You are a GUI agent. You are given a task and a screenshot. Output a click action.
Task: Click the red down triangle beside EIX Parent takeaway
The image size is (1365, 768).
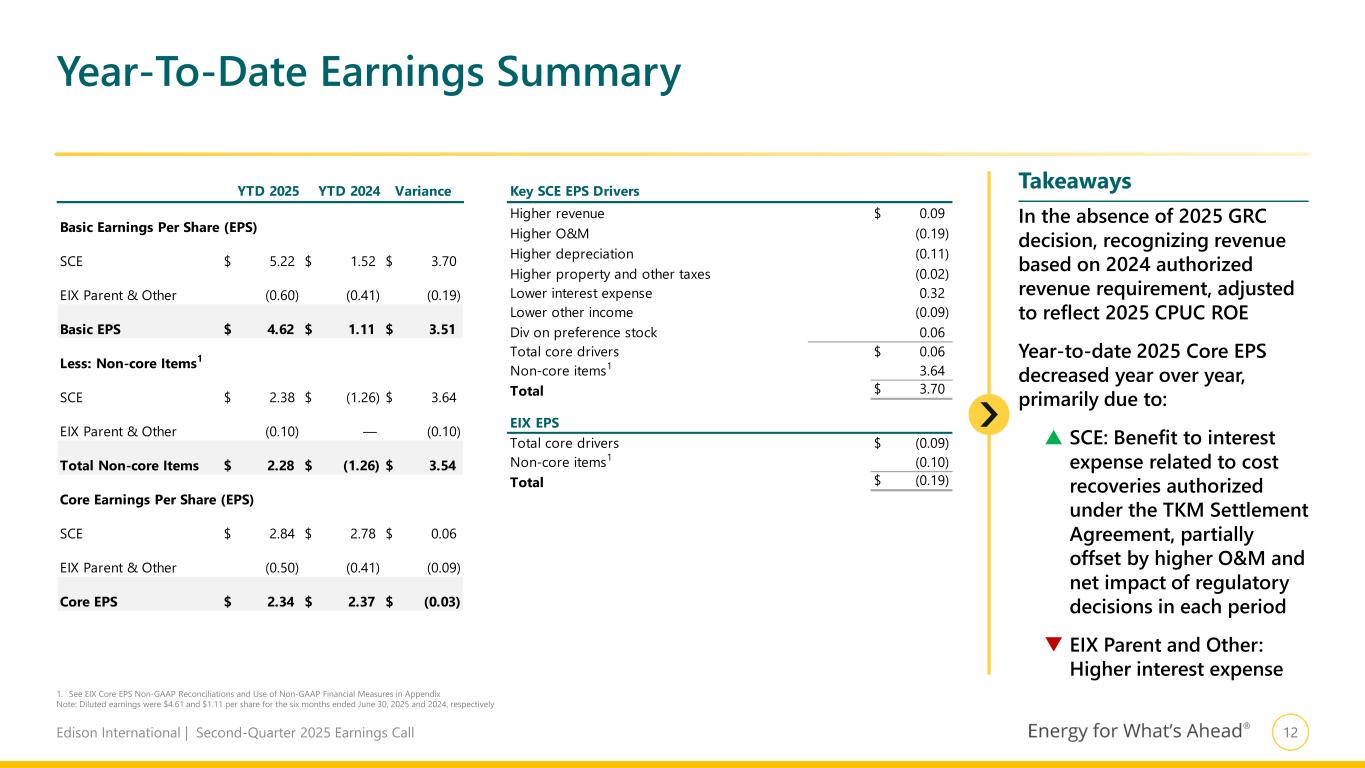point(1054,646)
